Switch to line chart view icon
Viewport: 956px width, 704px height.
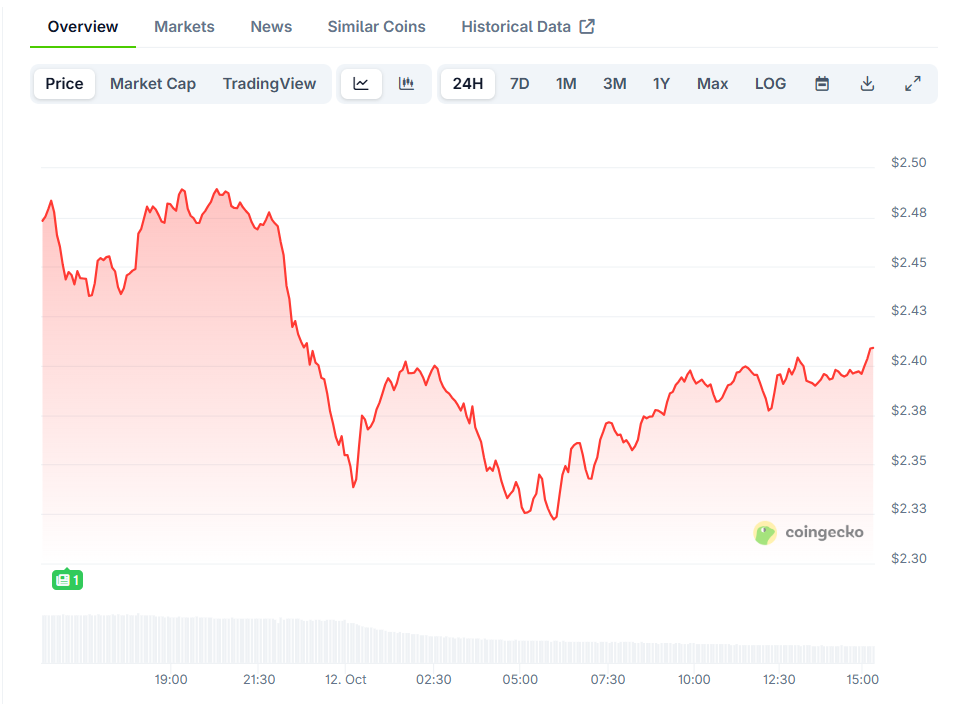tap(361, 84)
